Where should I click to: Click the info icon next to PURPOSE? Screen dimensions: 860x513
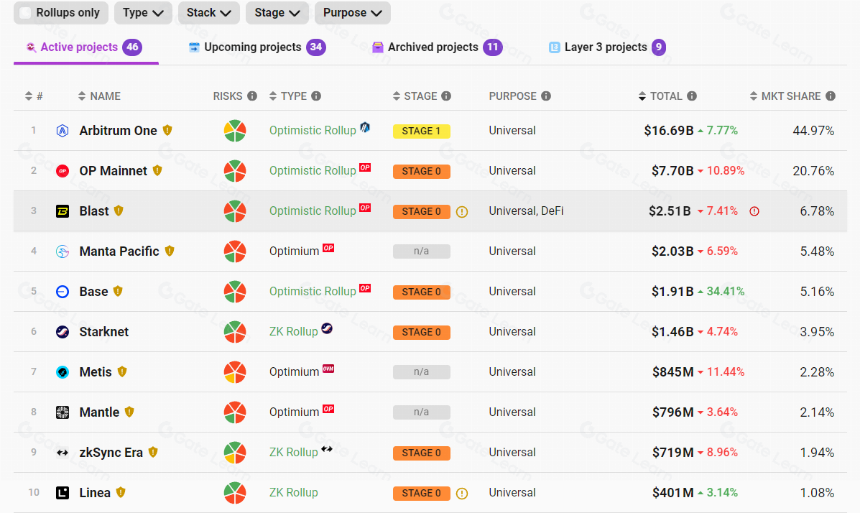tap(546, 96)
